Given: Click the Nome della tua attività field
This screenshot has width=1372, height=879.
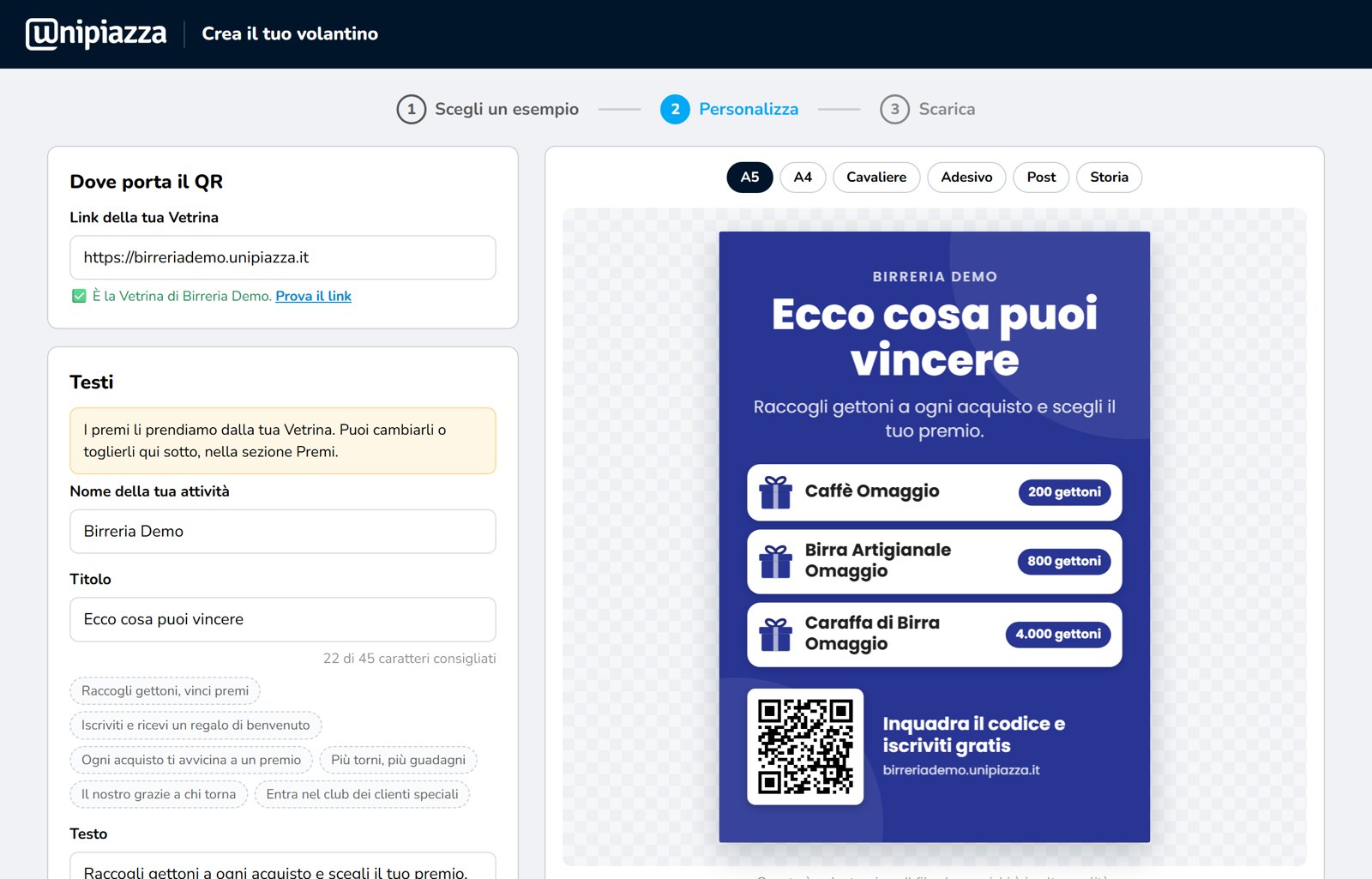Looking at the screenshot, I should pos(283,532).
